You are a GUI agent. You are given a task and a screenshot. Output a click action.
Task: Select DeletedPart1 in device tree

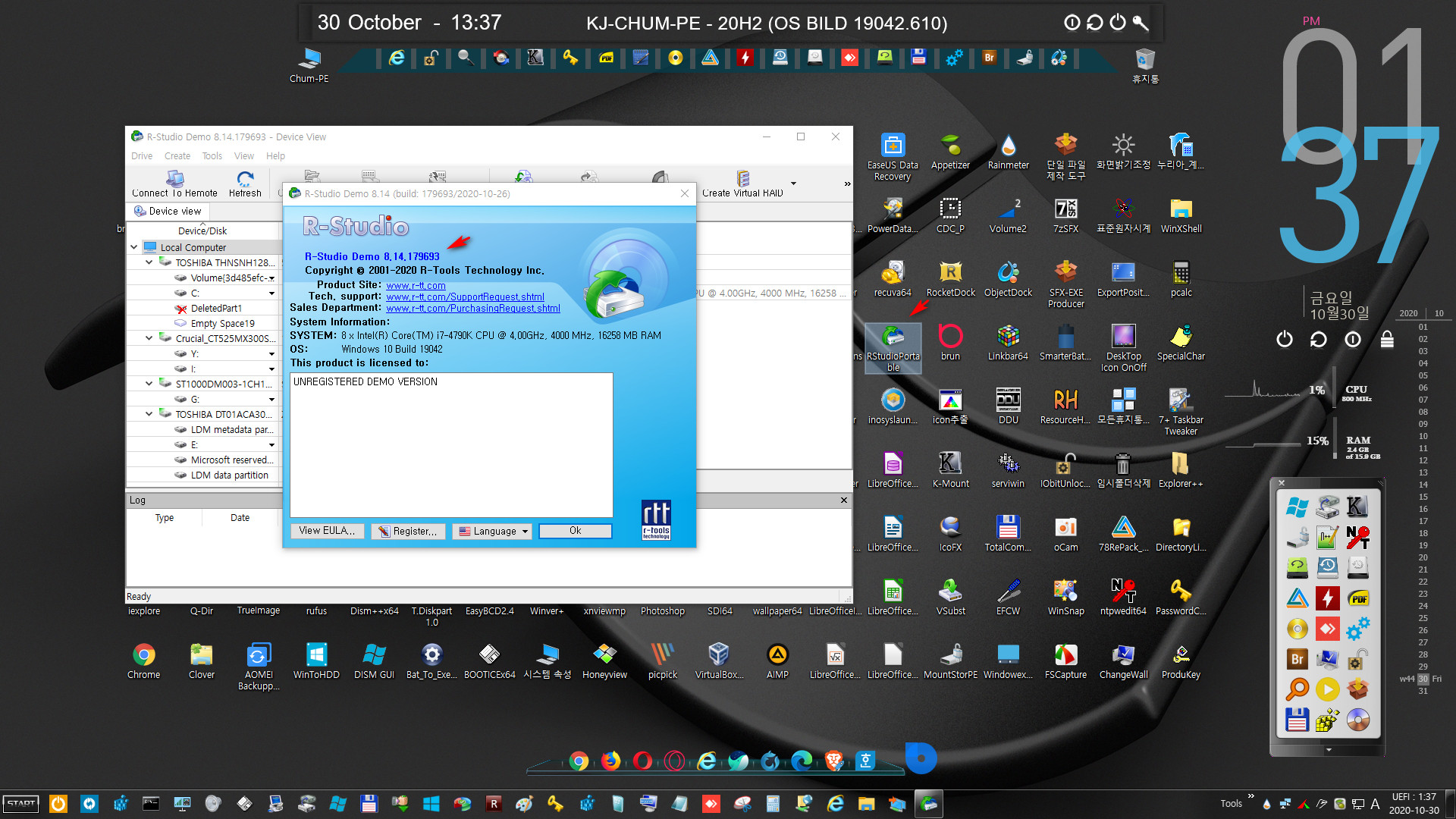coord(216,309)
